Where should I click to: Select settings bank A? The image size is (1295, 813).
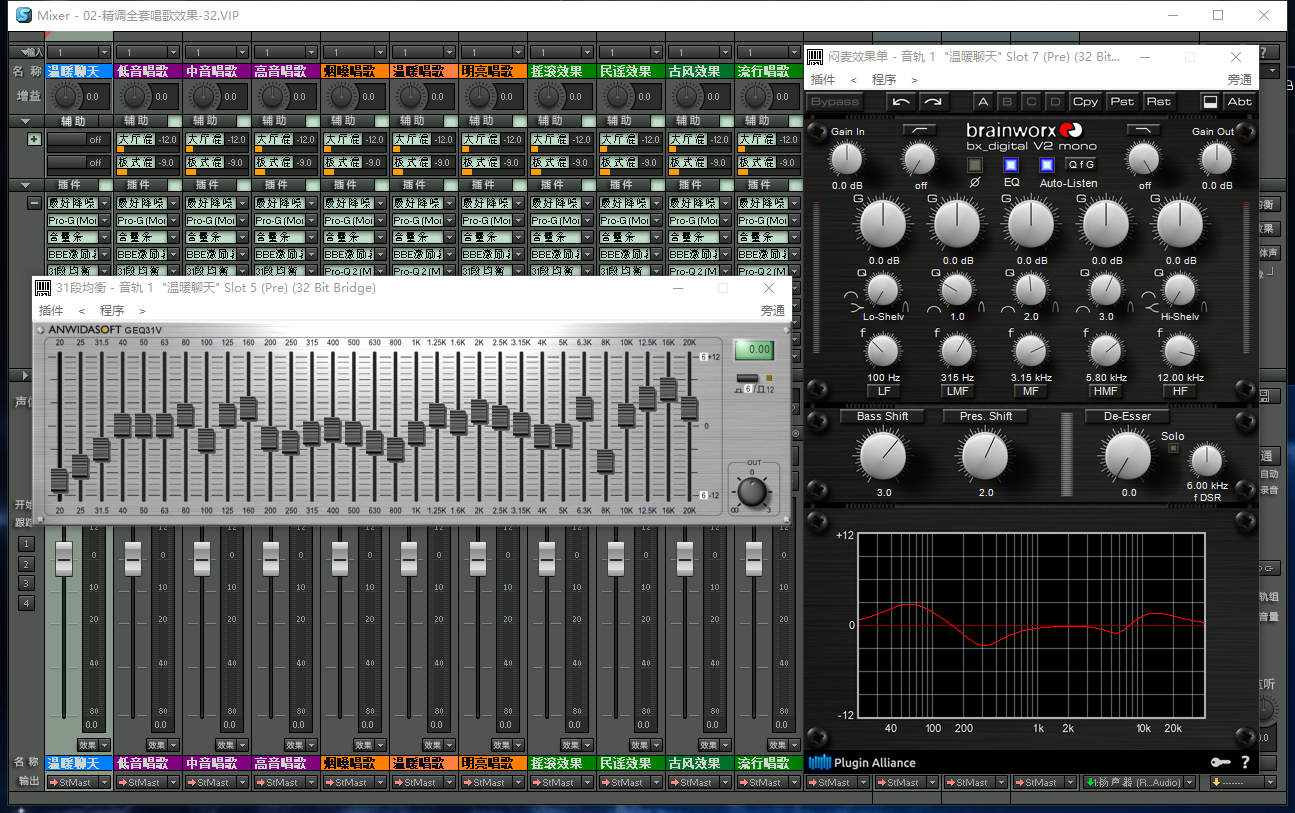tap(983, 101)
